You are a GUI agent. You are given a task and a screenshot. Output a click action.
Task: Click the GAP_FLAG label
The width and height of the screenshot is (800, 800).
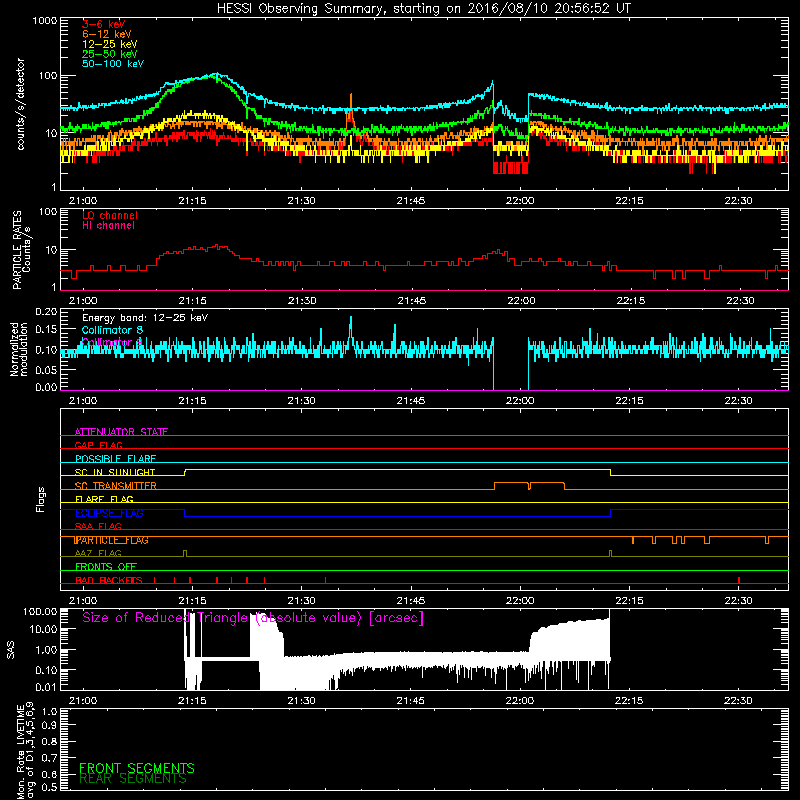pos(98,445)
